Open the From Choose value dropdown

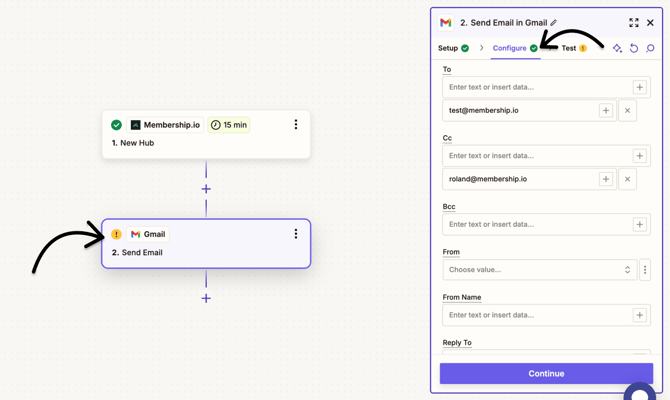540,270
